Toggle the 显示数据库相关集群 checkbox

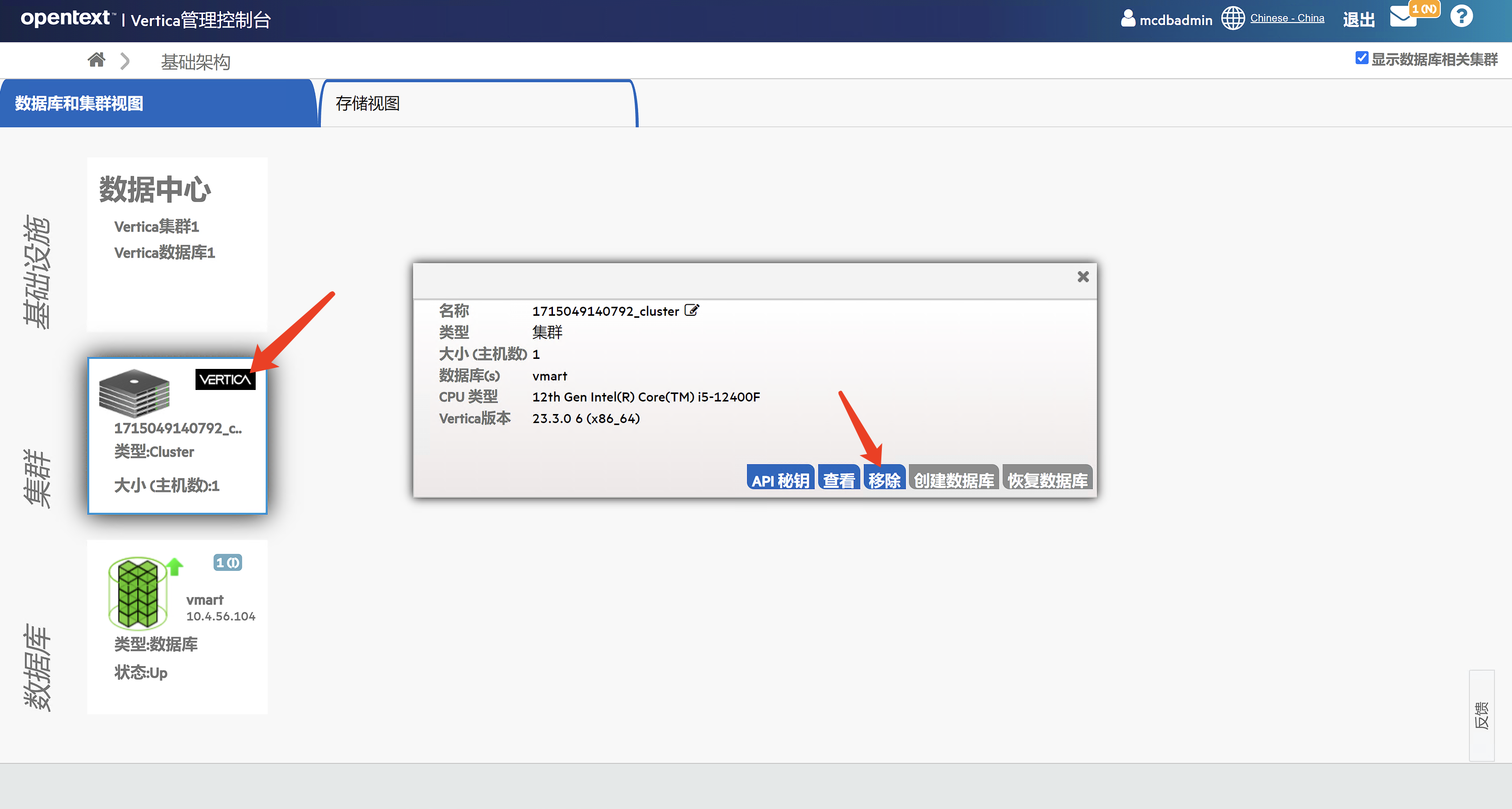click(1362, 58)
